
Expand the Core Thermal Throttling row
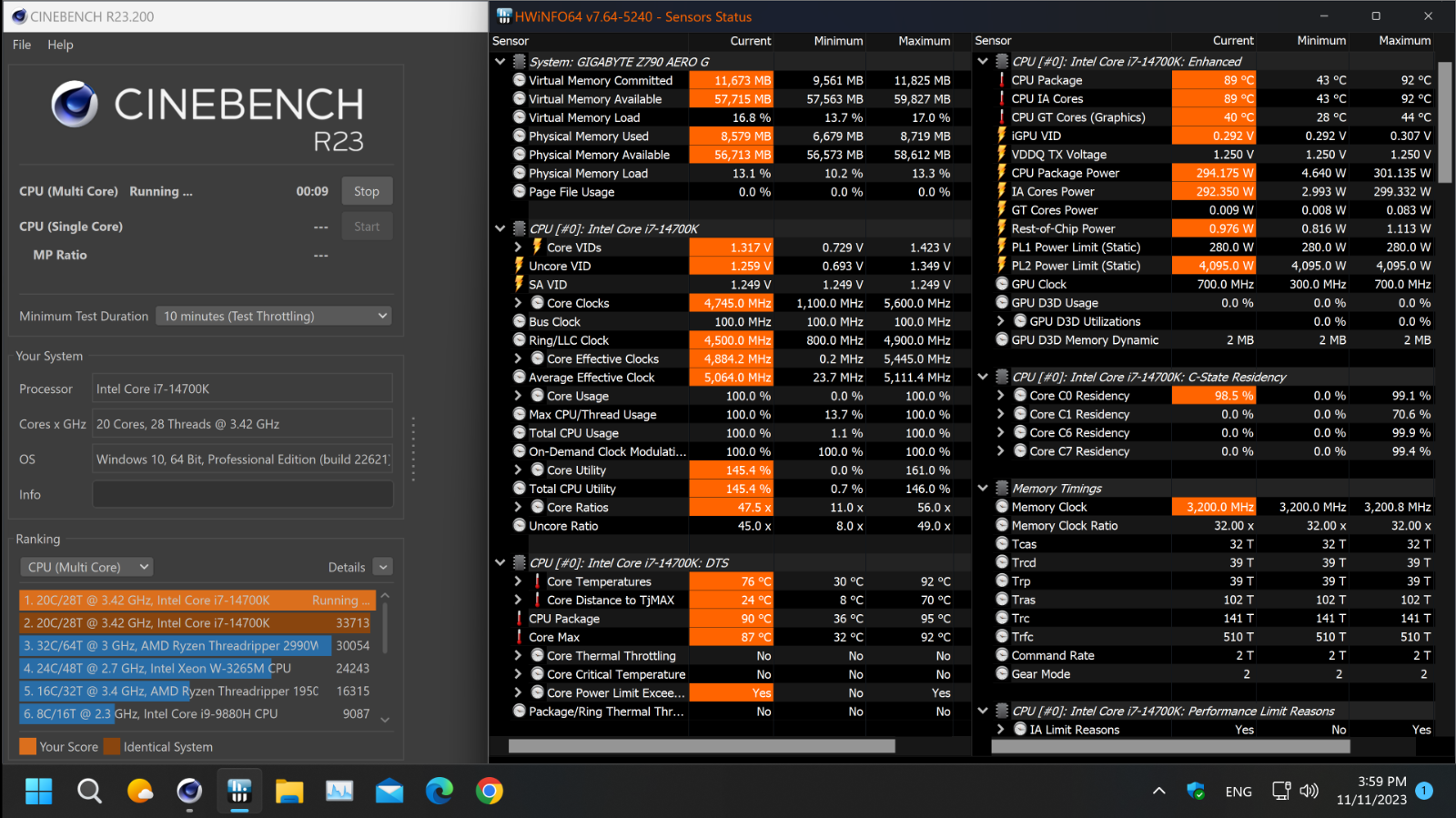[x=518, y=655]
